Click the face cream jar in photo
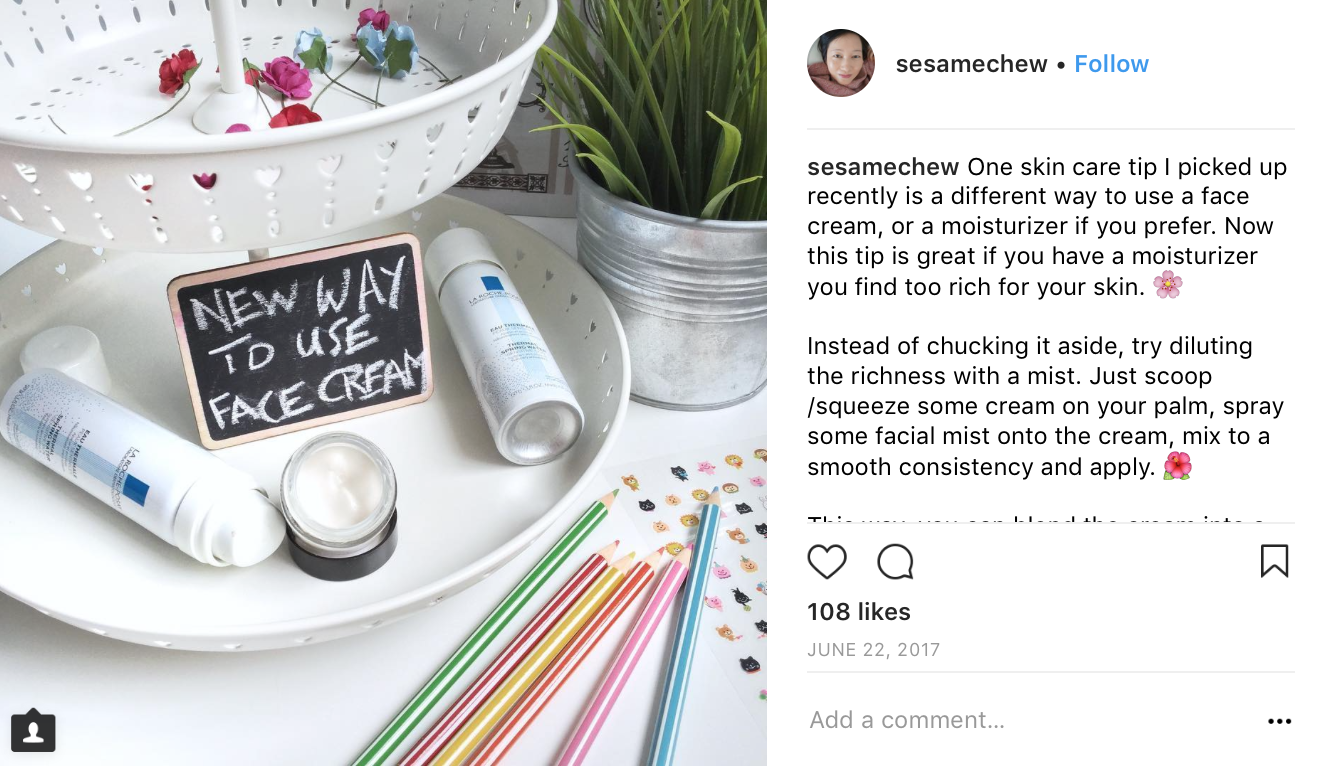This screenshot has height=766, width=1336. [x=339, y=505]
